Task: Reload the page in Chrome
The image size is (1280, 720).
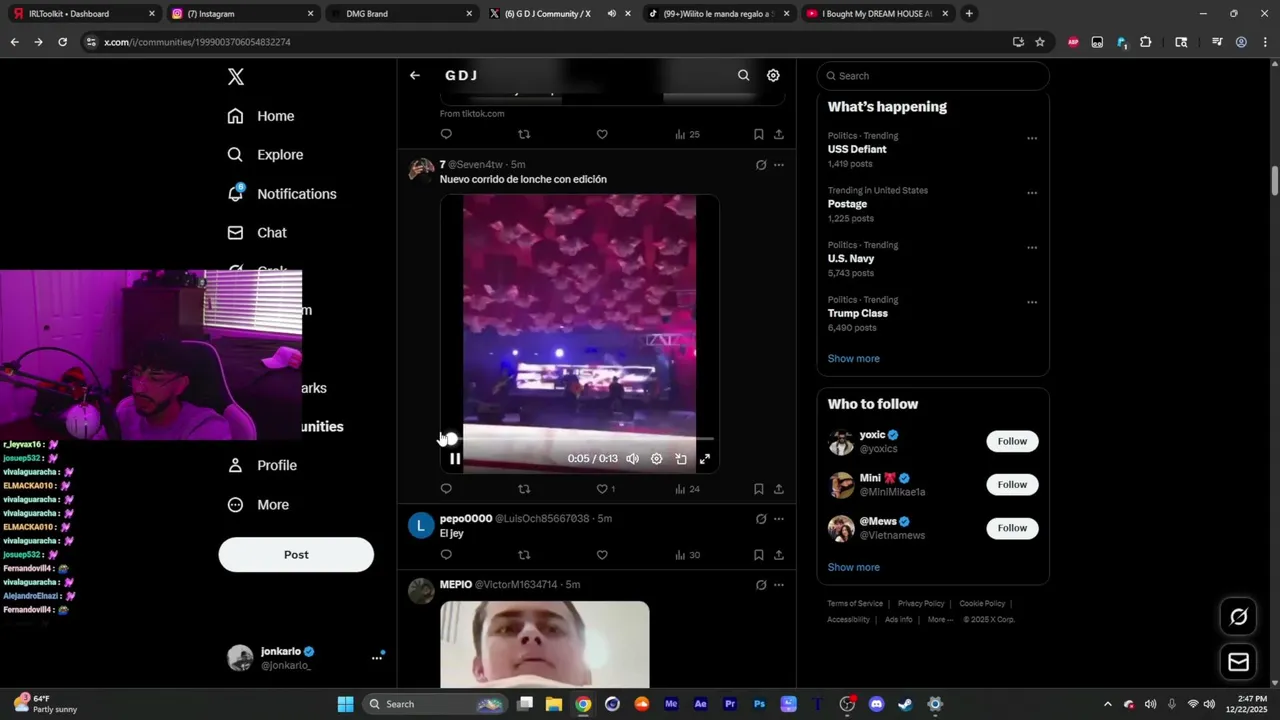Action: [62, 42]
